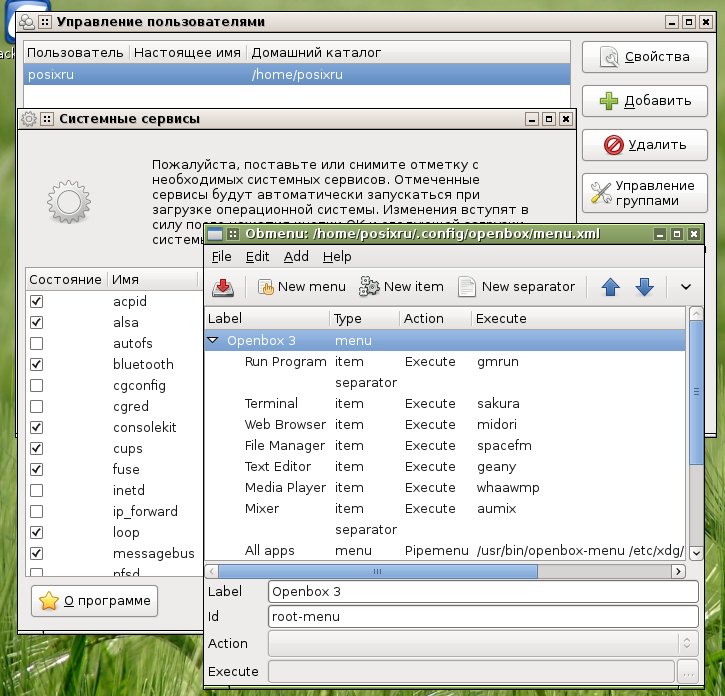Click the Удалить user button
725x696 pixels.
pos(645,145)
